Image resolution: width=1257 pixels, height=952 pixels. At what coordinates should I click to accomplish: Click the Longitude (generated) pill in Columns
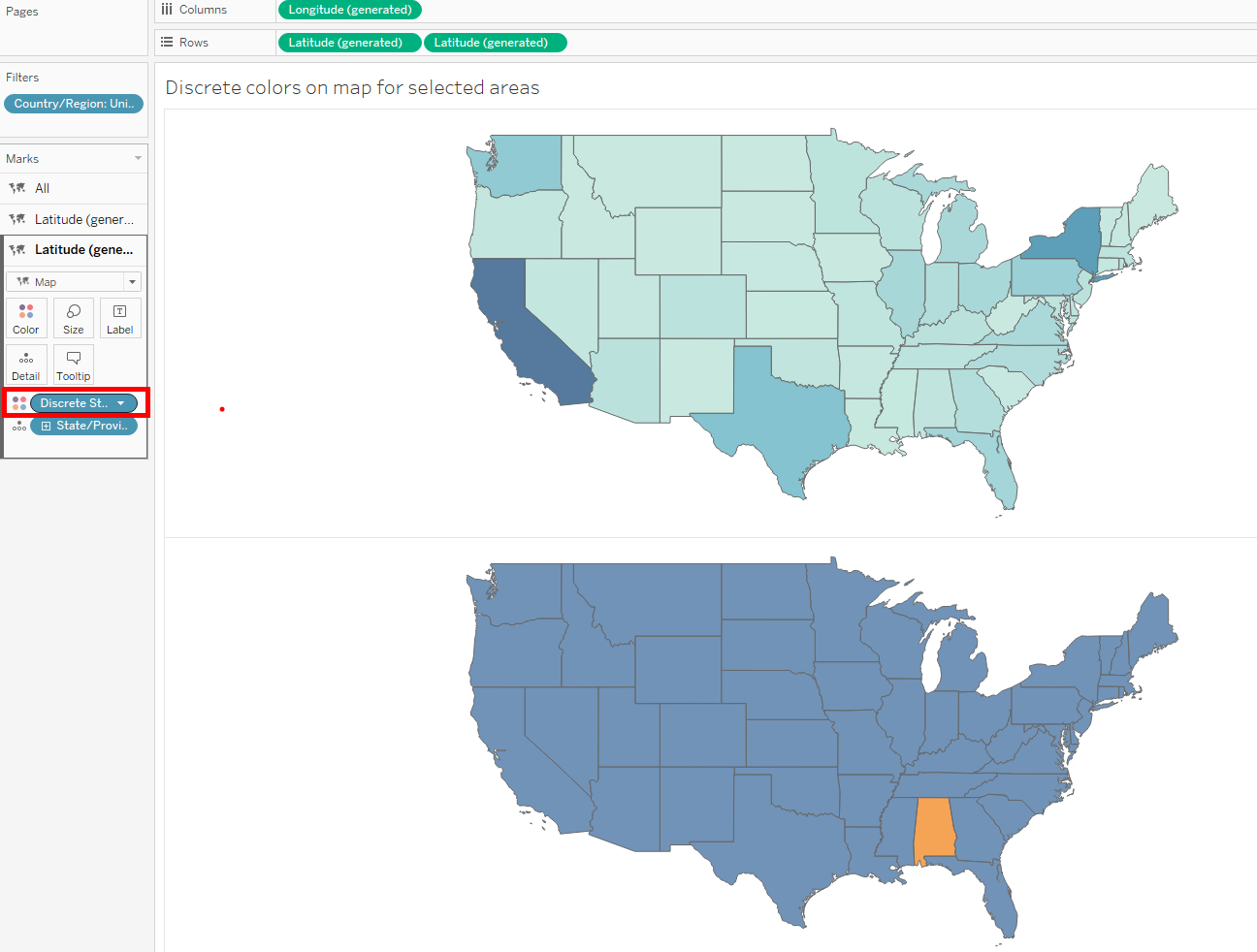350,10
